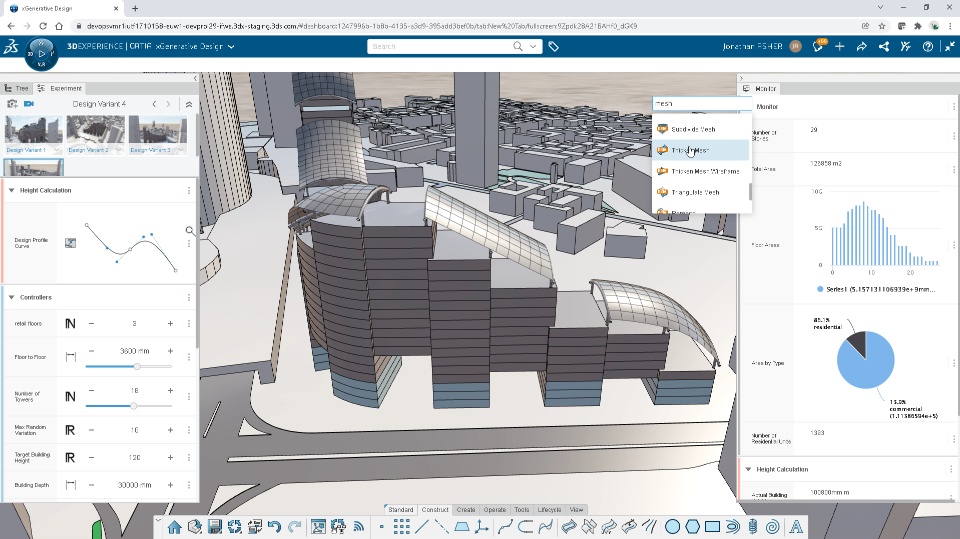Select the Text letter A tool
This screenshot has width=960, height=539.
(796, 527)
